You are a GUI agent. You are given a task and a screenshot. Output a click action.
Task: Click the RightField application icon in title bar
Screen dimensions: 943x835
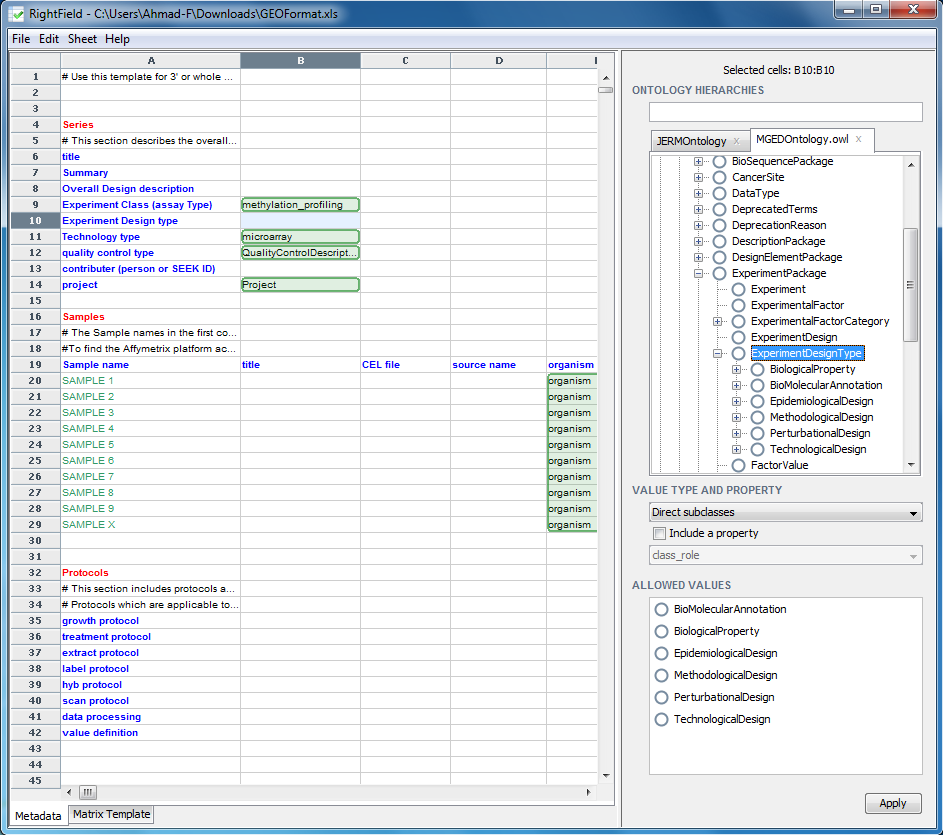[18, 15]
